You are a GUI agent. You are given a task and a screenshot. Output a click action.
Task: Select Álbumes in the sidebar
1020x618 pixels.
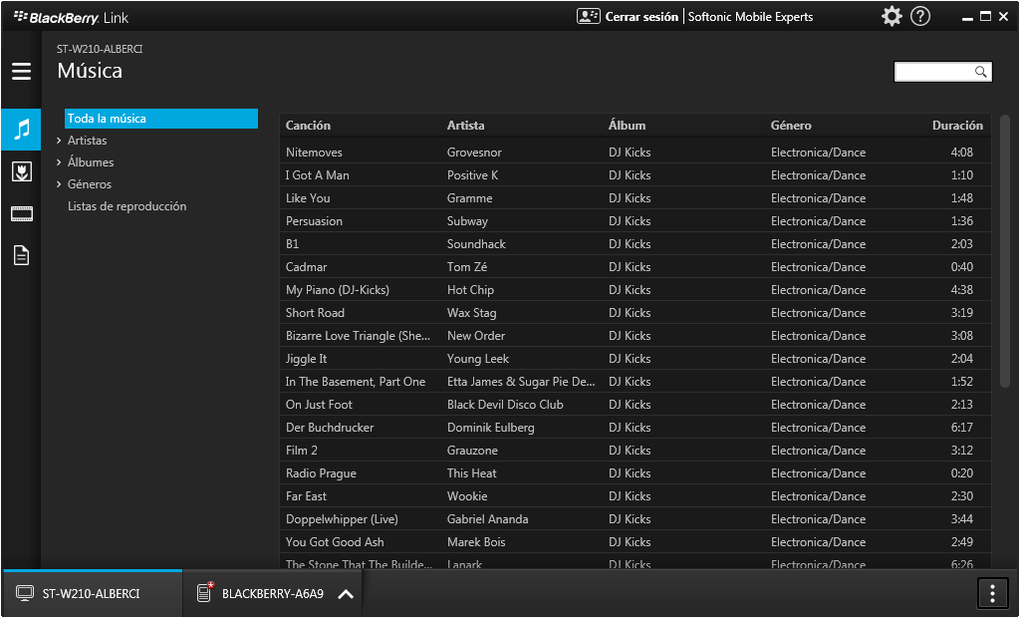(90, 162)
